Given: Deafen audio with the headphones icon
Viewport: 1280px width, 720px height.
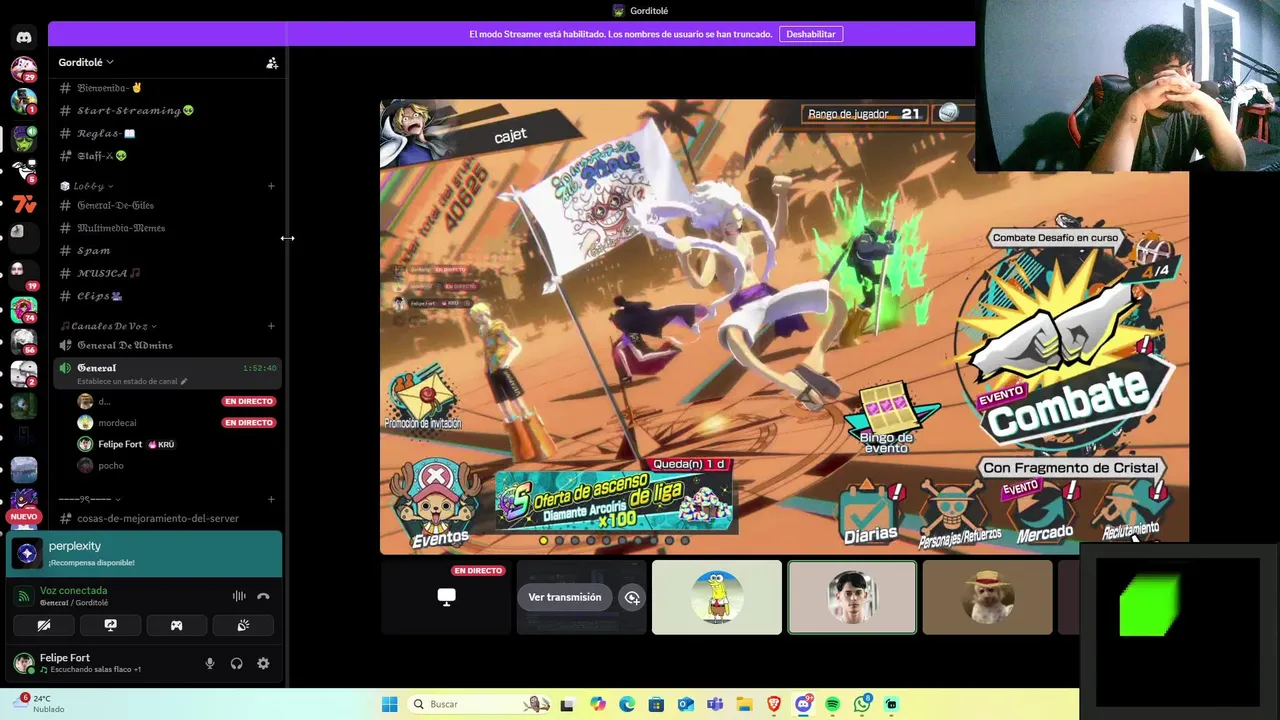Looking at the screenshot, I should point(237,663).
